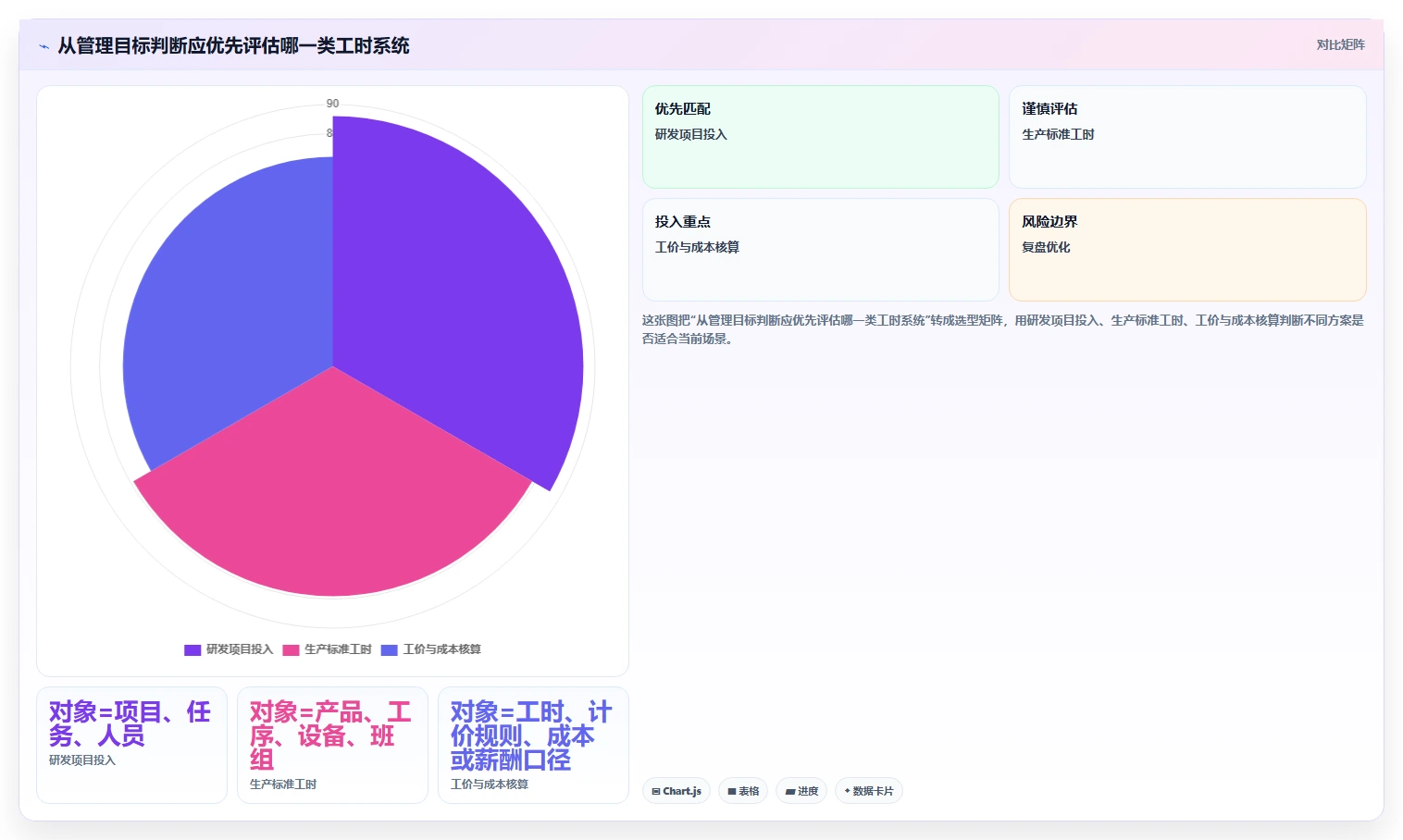Select the 表格 tag chip

(743, 791)
